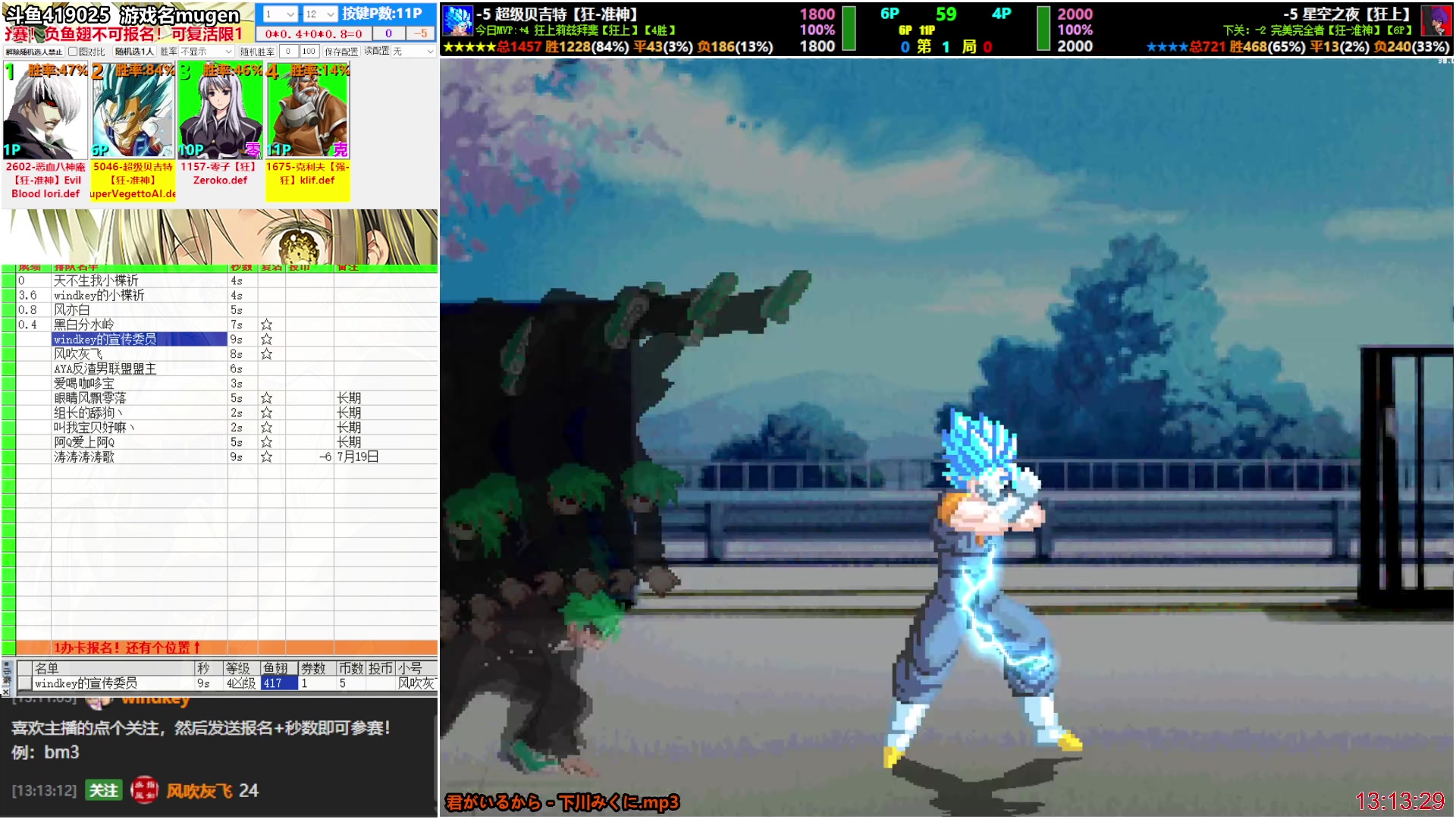Open the 读配置 dropdown showing 无
The height and width of the screenshot is (819, 1456).
click(x=413, y=52)
